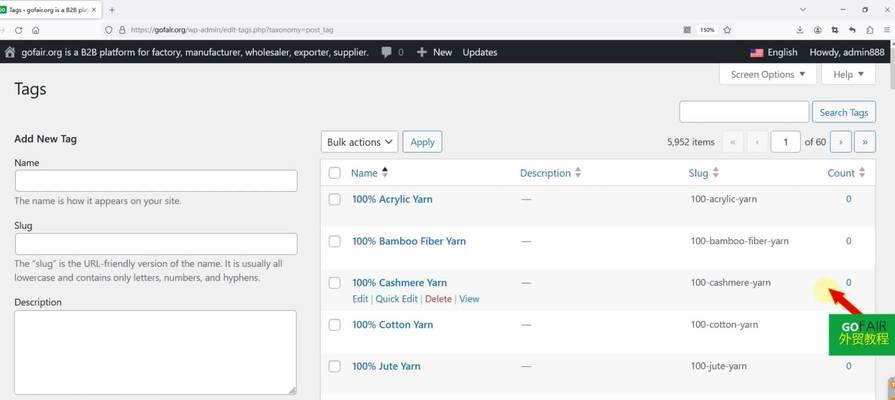The height and width of the screenshot is (400, 895).
Task: Click the plus New content icon
Action: (422, 52)
